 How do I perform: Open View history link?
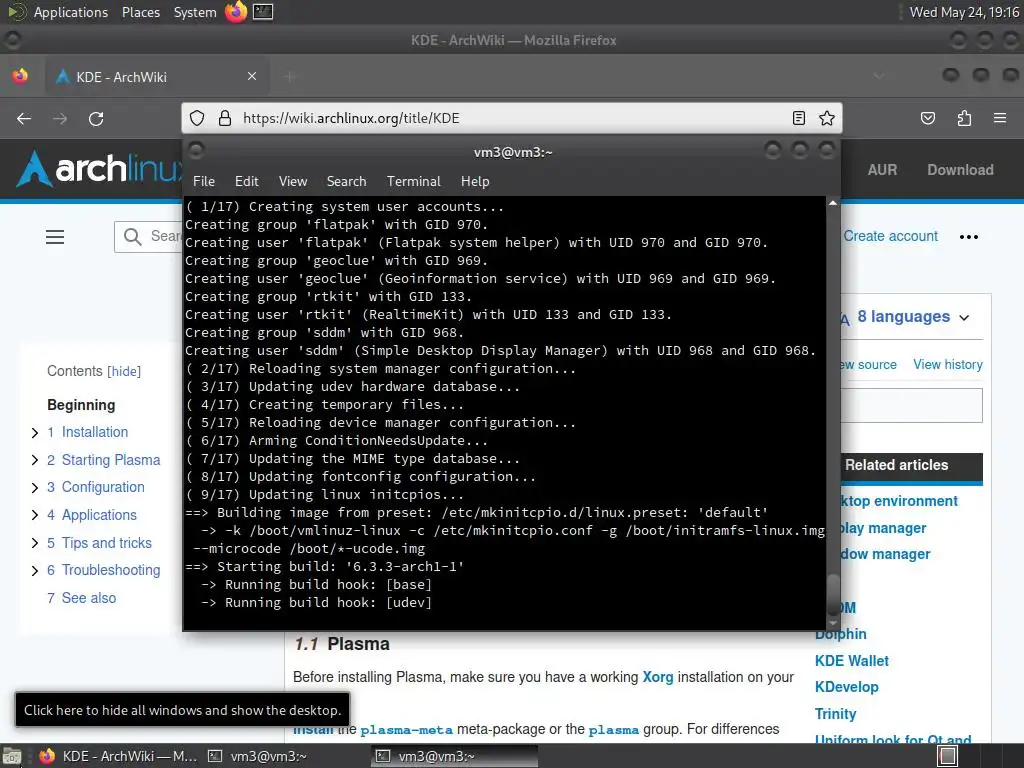coord(948,364)
